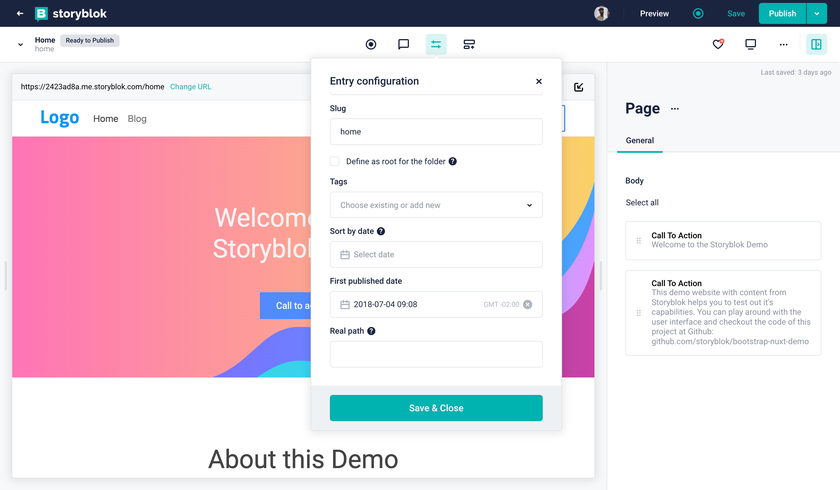
Task: Open help for Real path
Action: tap(371, 331)
